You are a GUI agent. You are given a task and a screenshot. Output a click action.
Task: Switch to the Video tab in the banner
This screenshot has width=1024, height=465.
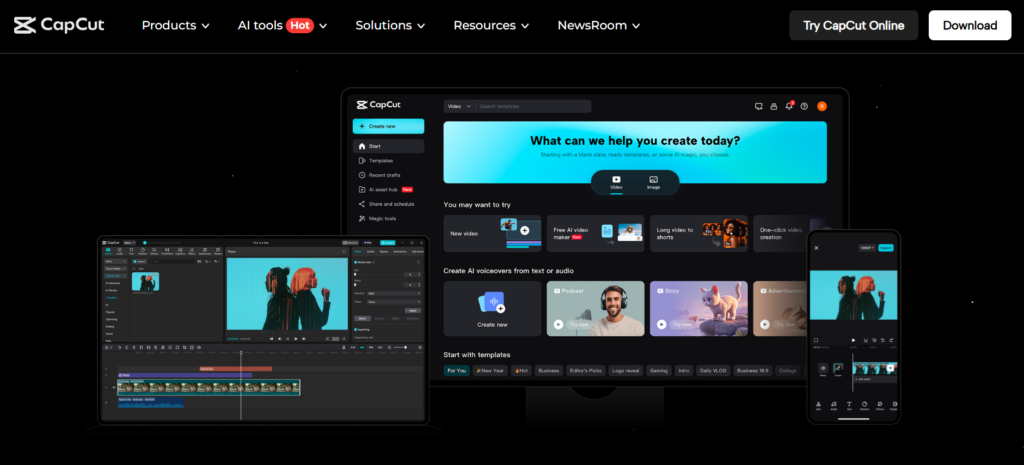coord(616,182)
